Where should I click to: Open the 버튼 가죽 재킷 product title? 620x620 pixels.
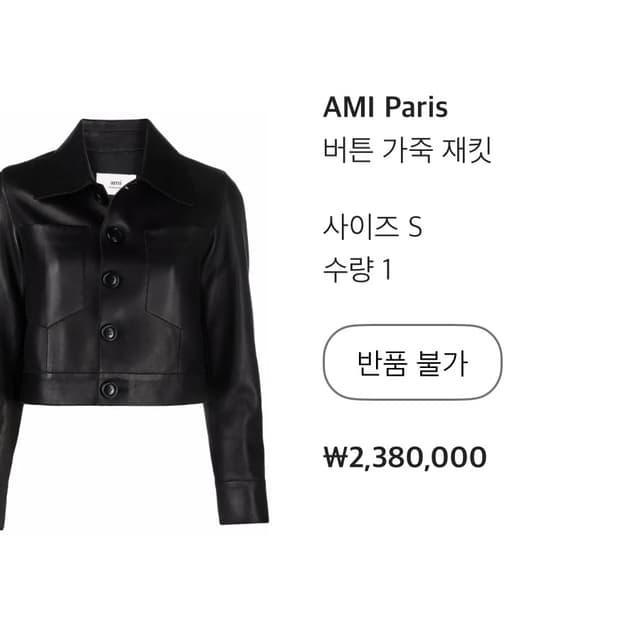coord(407,150)
